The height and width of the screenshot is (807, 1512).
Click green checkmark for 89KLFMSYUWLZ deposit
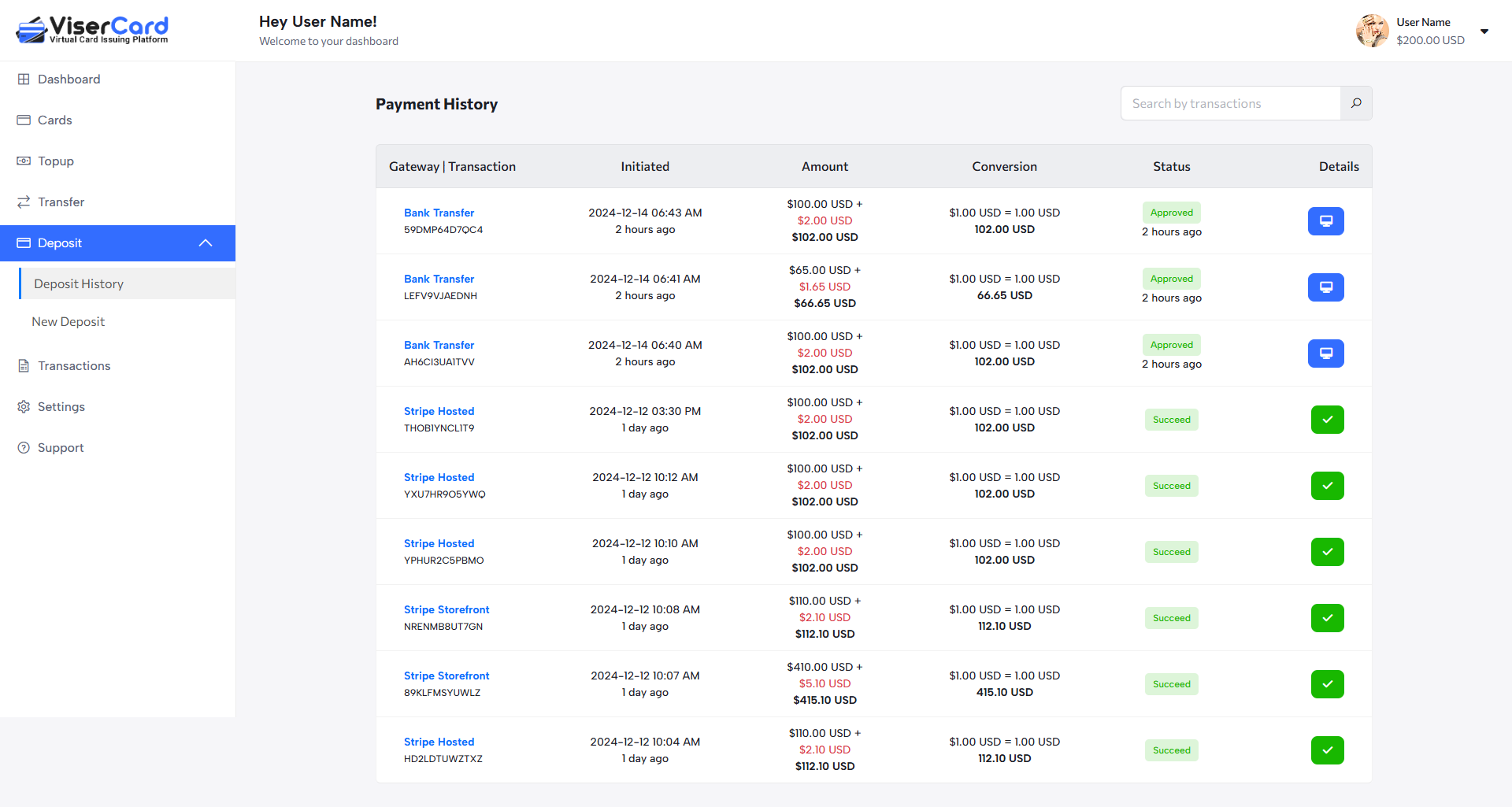[x=1327, y=684]
